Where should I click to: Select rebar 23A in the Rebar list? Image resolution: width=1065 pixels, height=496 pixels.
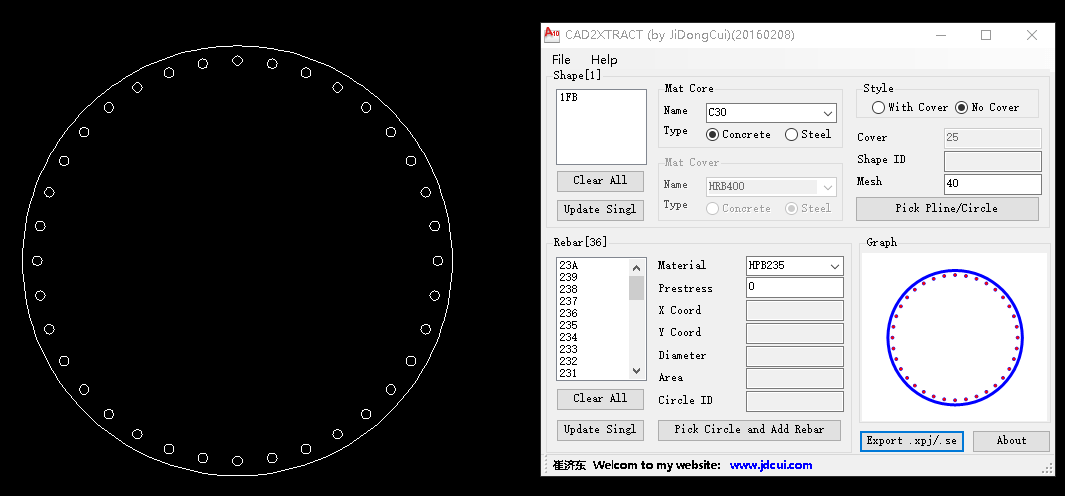(568, 266)
